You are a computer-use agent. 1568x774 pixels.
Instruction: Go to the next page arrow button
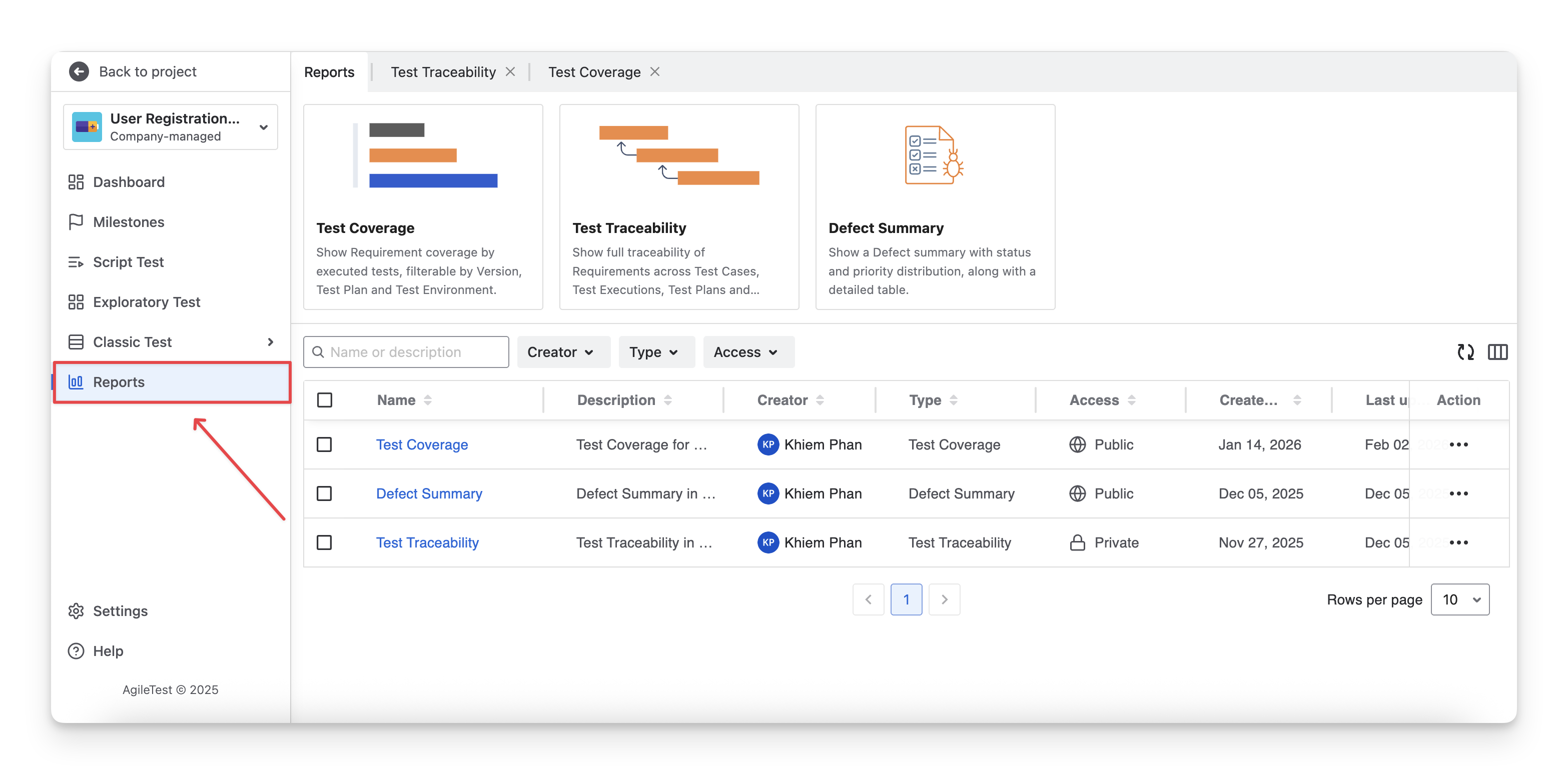tap(944, 599)
